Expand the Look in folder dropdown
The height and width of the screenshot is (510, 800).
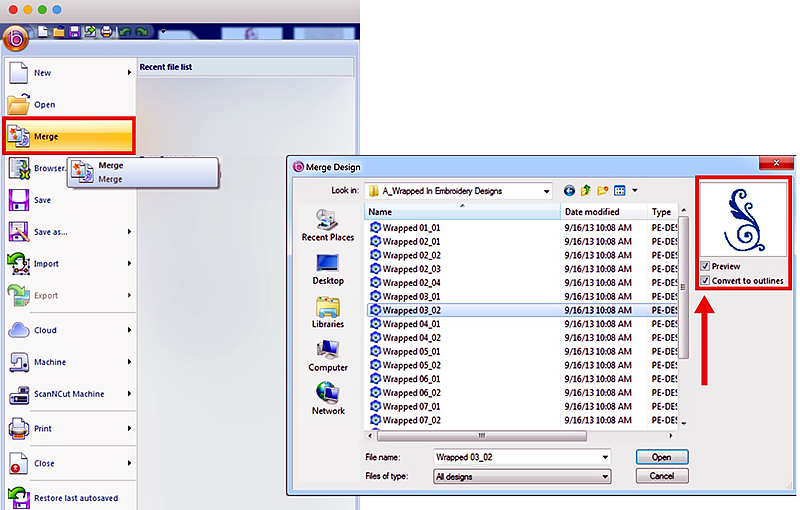click(546, 190)
